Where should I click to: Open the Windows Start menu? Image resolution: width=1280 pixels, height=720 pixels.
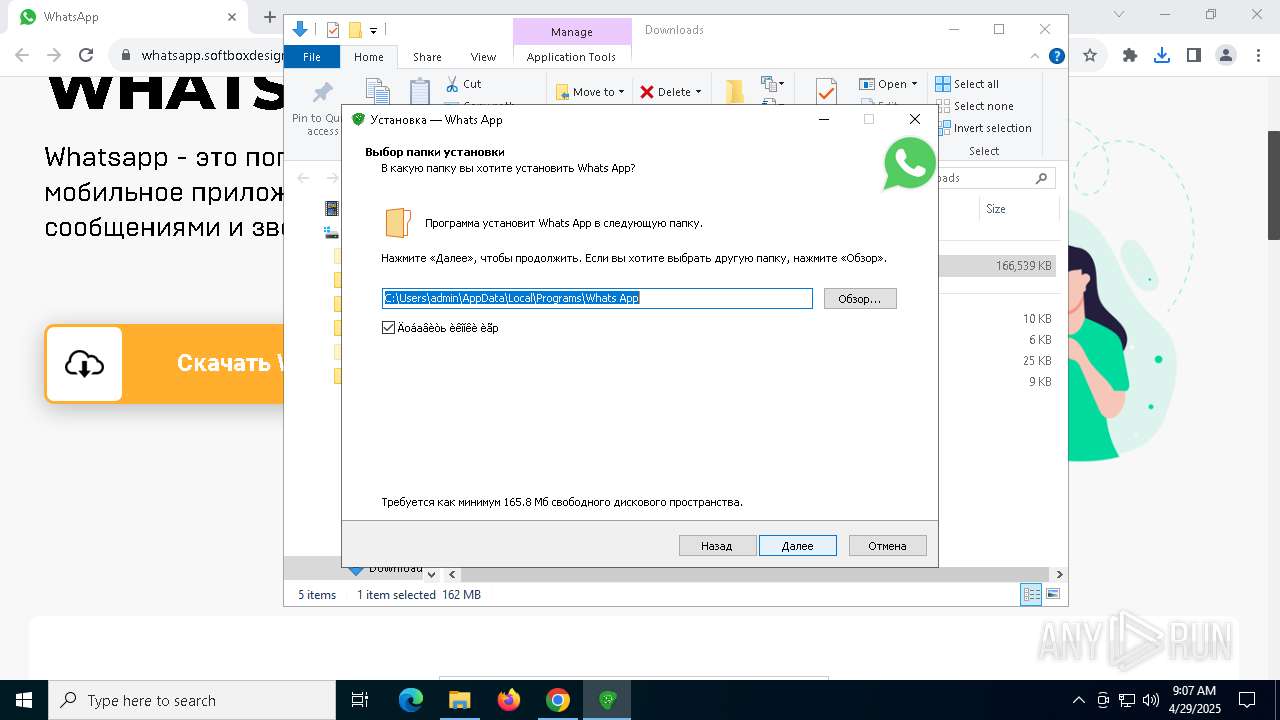[24, 700]
